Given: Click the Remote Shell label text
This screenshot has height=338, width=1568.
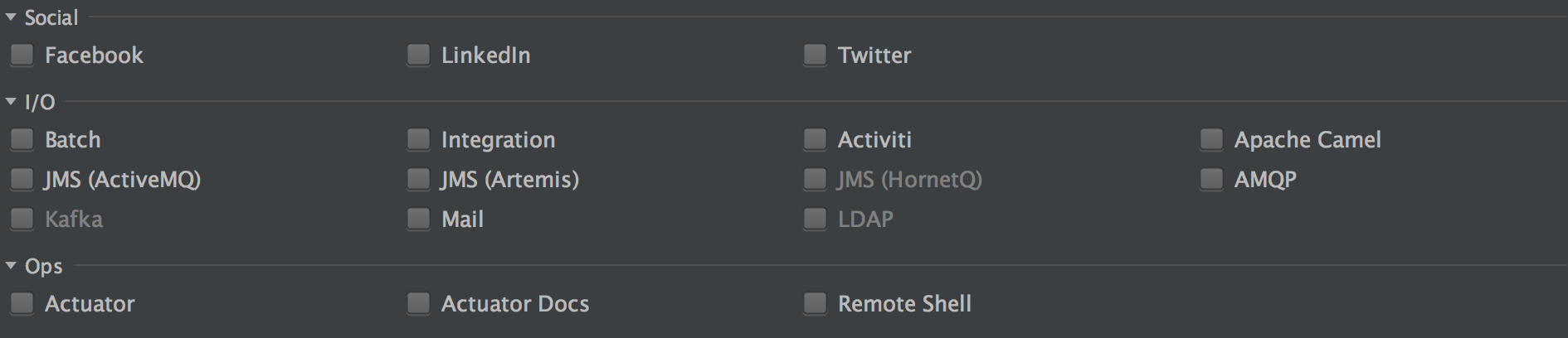Looking at the screenshot, I should click(903, 304).
